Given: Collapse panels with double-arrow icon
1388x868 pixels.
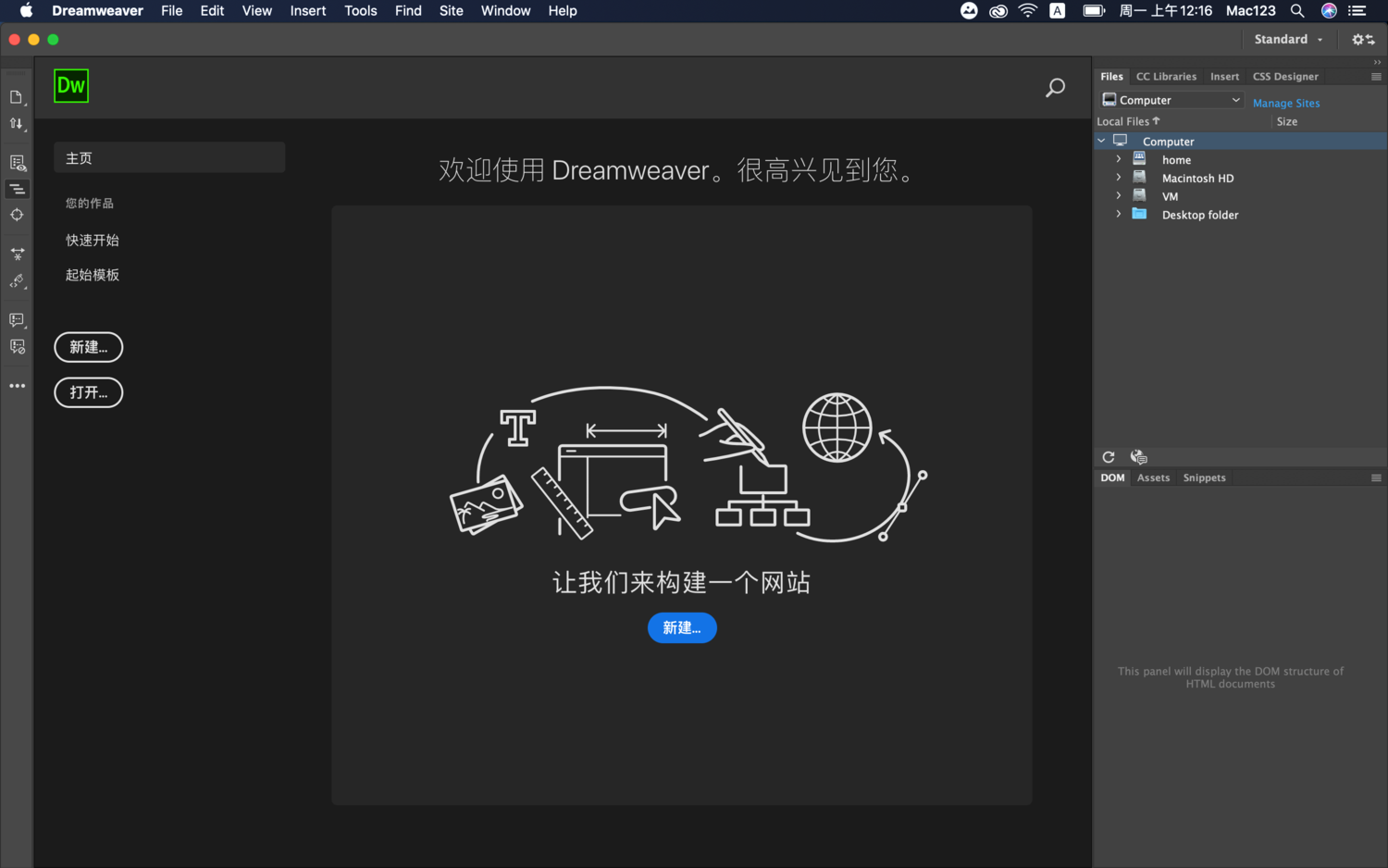Looking at the screenshot, I should (1377, 62).
